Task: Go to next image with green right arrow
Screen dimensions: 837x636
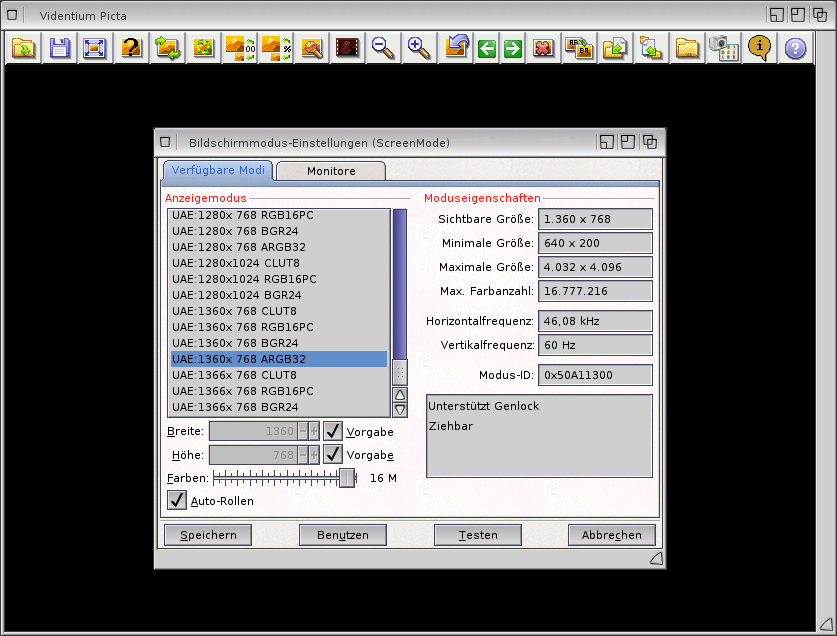Action: [x=512, y=49]
